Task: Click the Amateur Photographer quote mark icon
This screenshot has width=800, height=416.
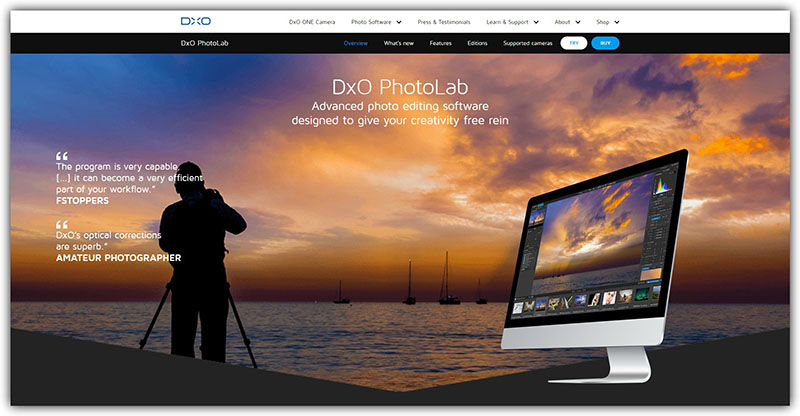Action: tap(62, 225)
